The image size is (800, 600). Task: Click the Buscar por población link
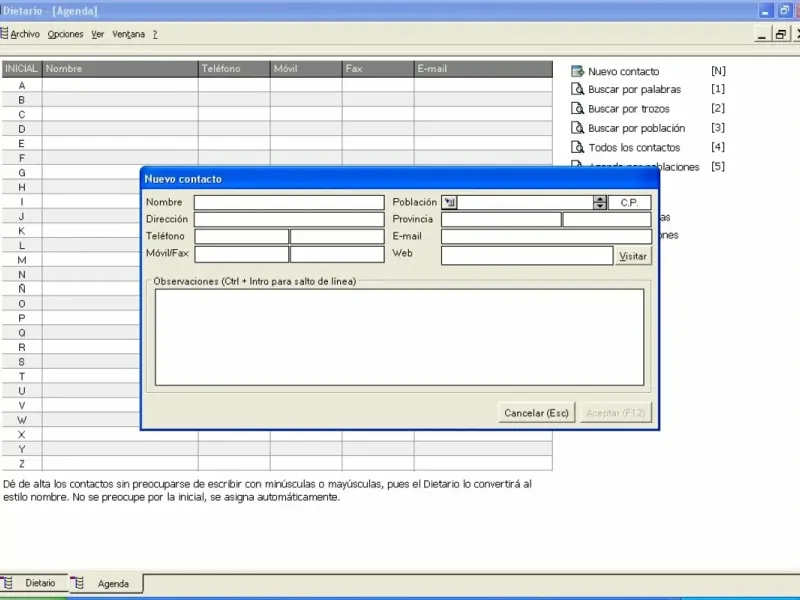(636, 128)
